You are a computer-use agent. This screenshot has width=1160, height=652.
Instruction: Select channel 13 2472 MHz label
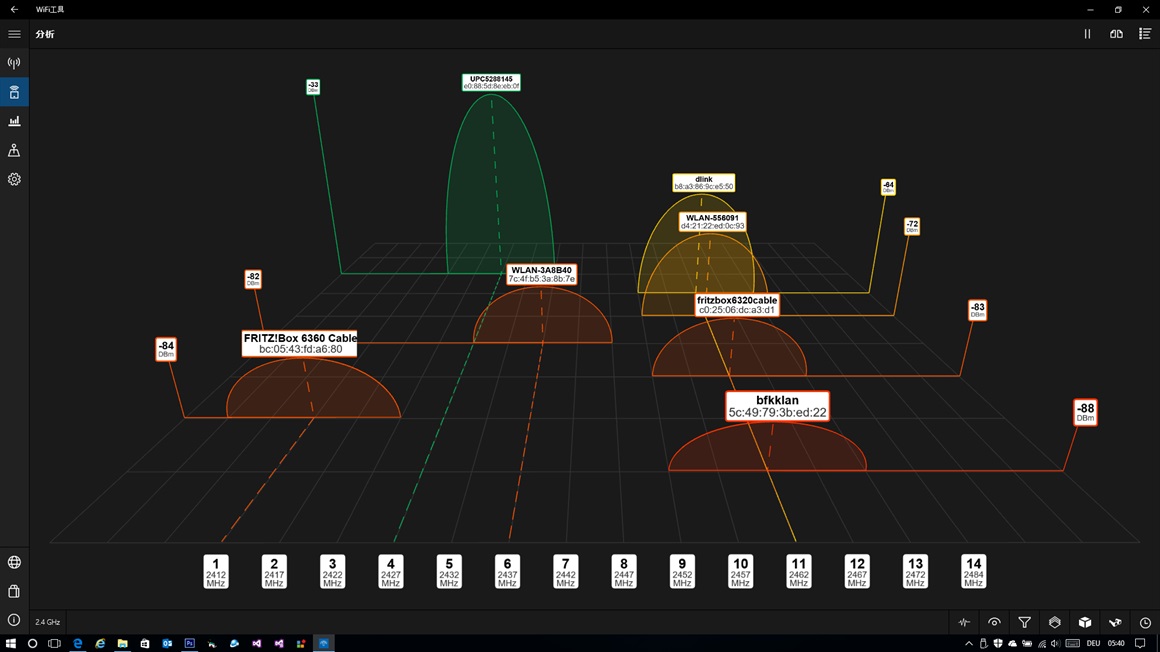[x=915, y=572]
